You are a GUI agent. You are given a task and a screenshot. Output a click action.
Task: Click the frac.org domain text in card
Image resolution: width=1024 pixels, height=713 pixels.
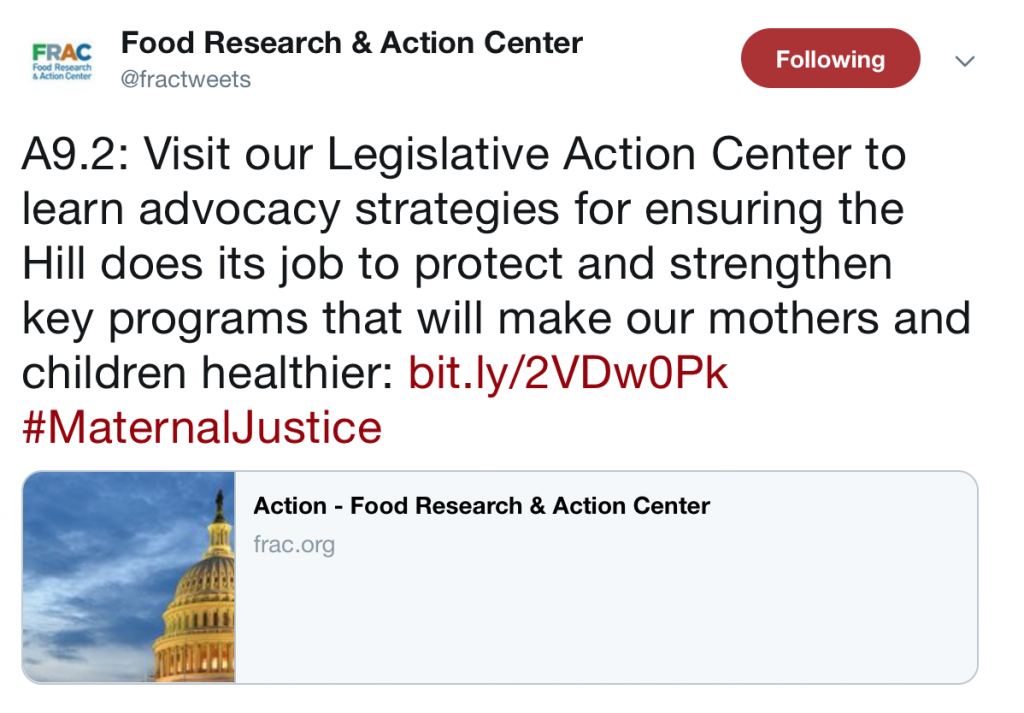294,545
